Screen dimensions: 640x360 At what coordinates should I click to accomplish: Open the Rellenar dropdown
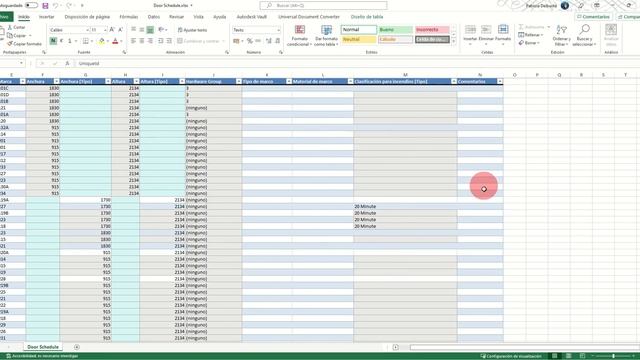coord(531,35)
